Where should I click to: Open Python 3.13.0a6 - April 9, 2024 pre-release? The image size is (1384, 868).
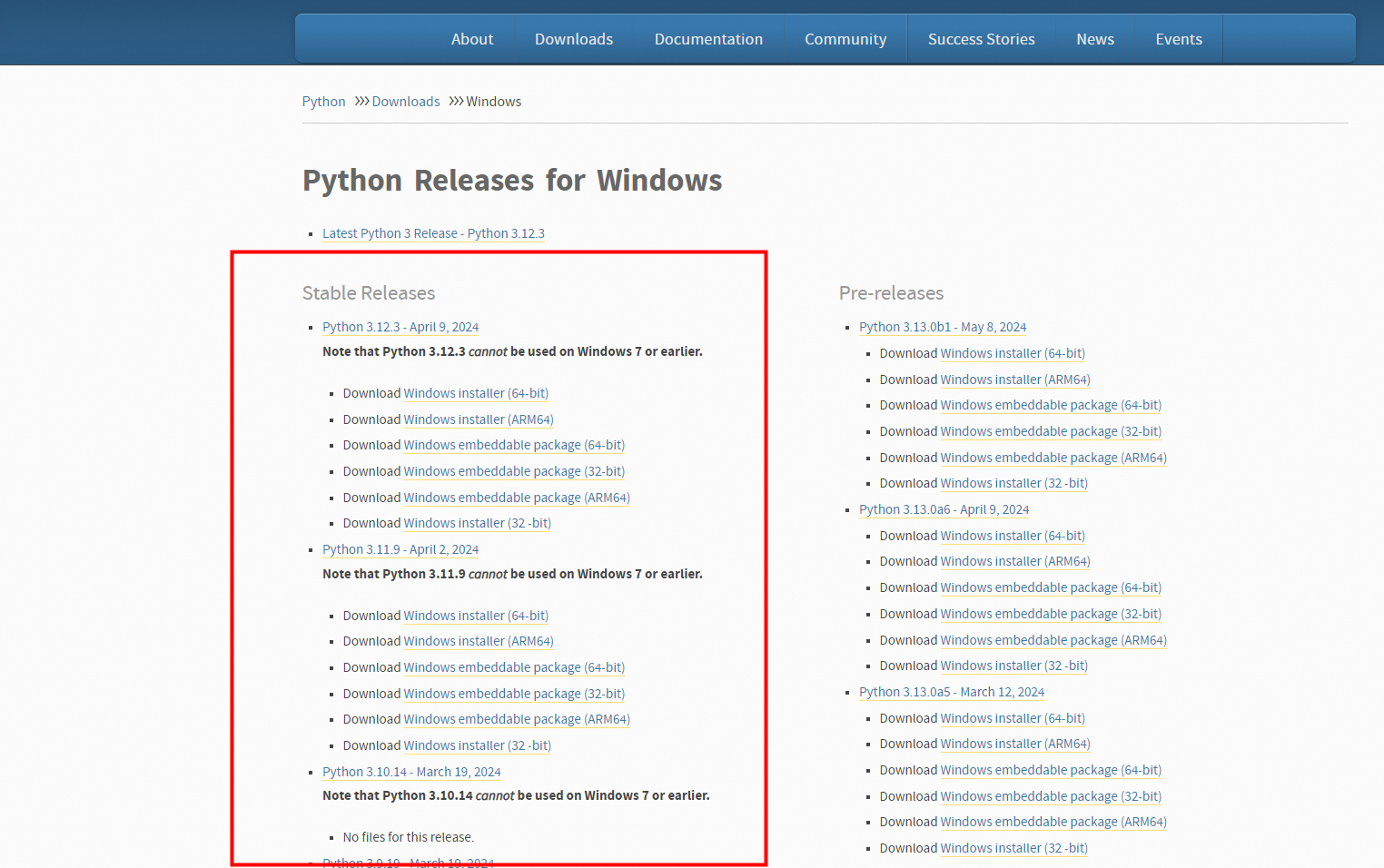[x=944, y=509]
